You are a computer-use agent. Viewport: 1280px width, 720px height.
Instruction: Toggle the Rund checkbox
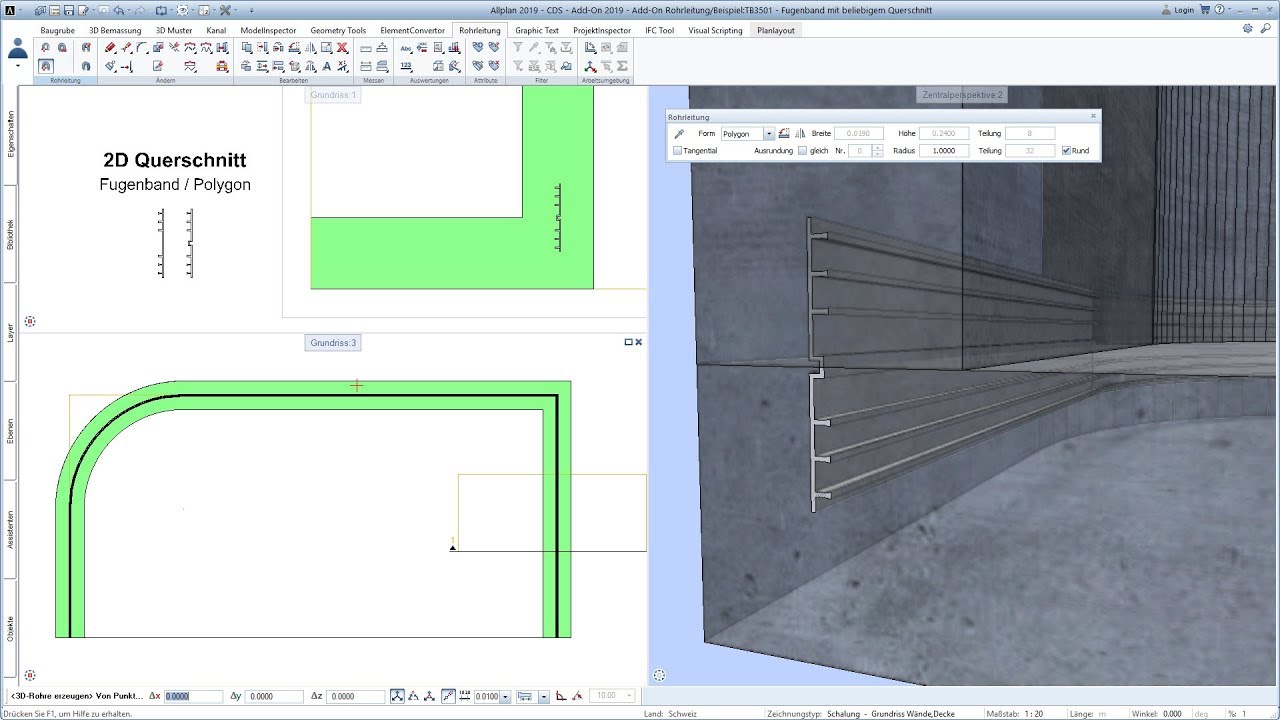click(x=1066, y=151)
